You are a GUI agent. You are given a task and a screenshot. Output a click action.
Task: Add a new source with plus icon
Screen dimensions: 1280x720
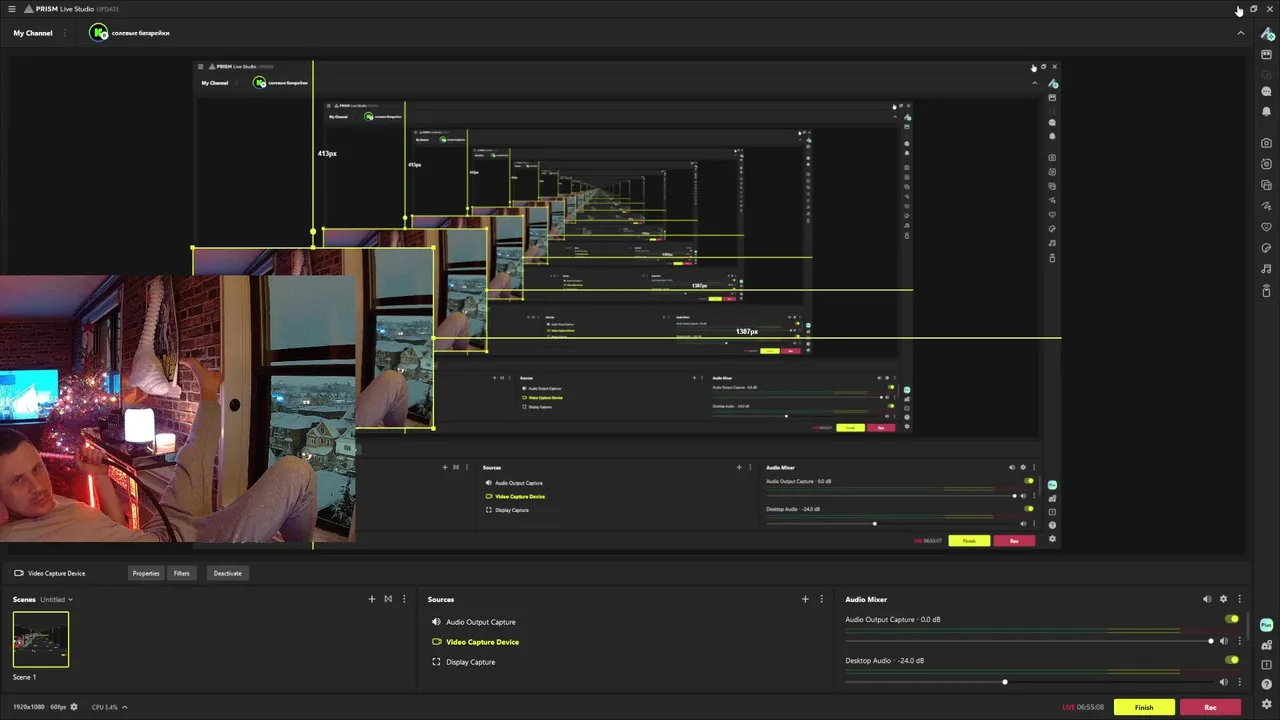pyautogui.click(x=805, y=599)
